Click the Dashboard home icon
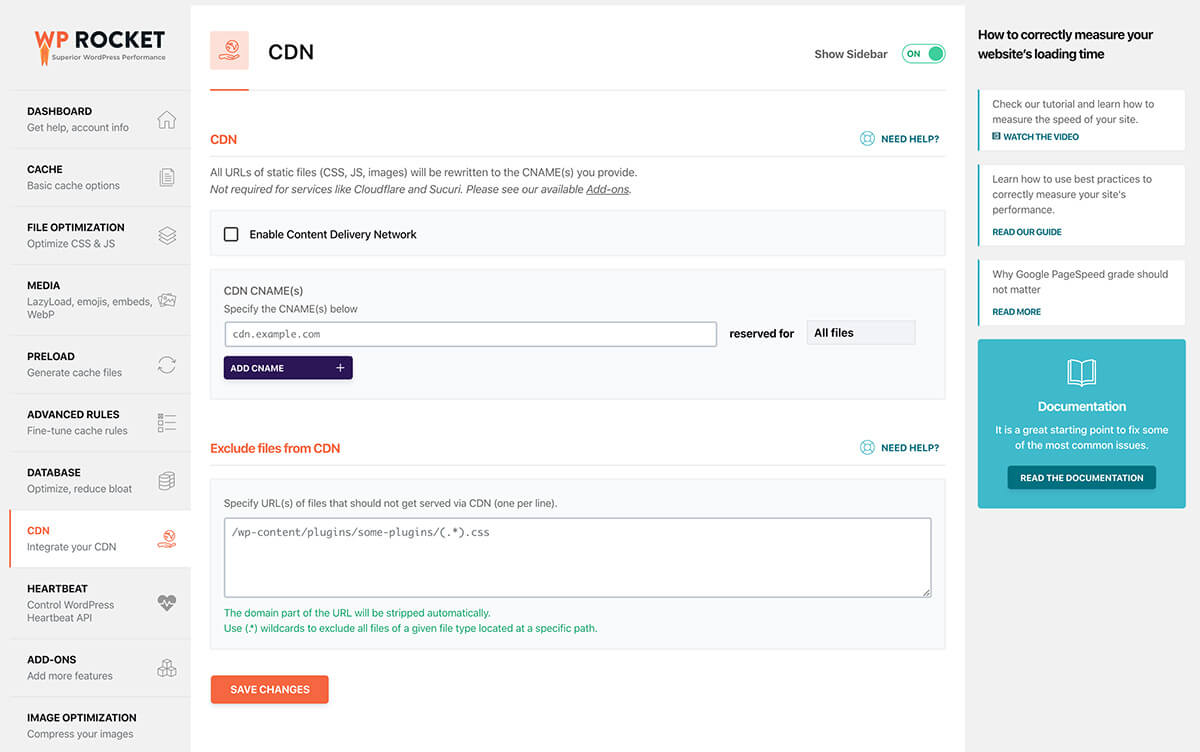This screenshot has width=1200, height=752. click(x=167, y=120)
